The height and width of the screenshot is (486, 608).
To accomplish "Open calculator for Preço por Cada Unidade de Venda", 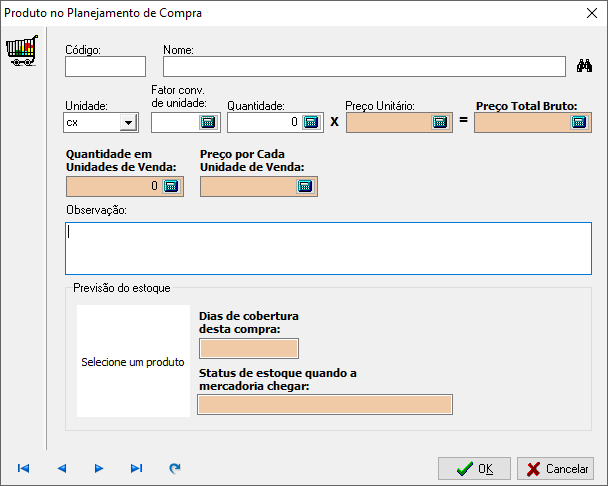I will [305, 186].
